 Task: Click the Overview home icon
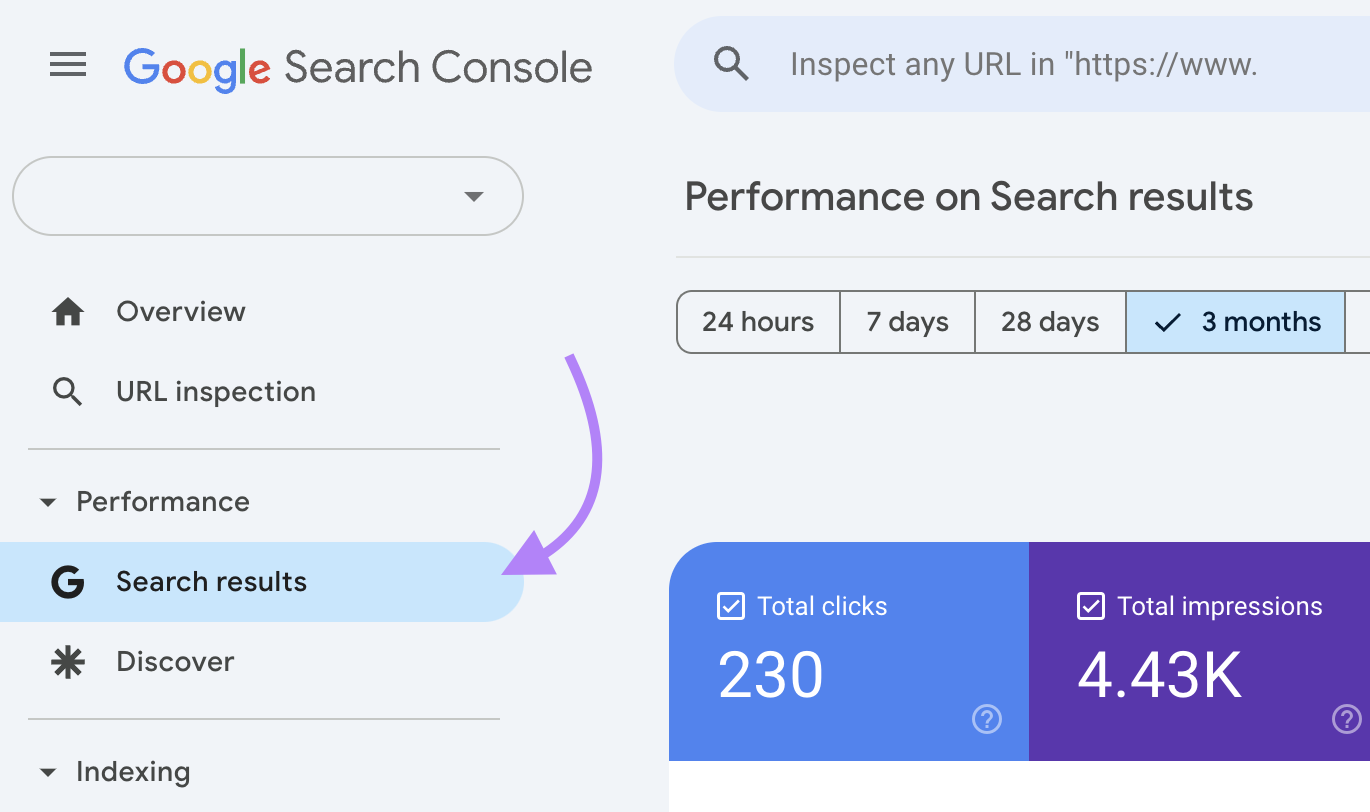pyautogui.click(x=67, y=312)
